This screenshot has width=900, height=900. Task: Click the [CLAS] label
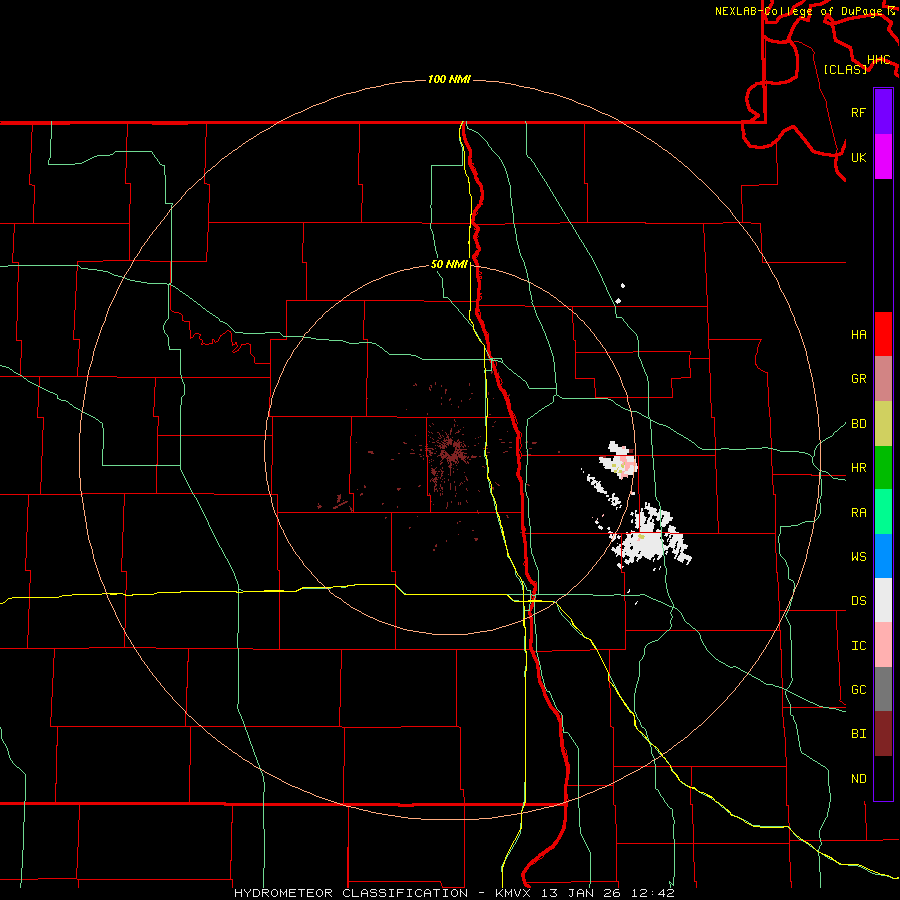(x=845, y=69)
